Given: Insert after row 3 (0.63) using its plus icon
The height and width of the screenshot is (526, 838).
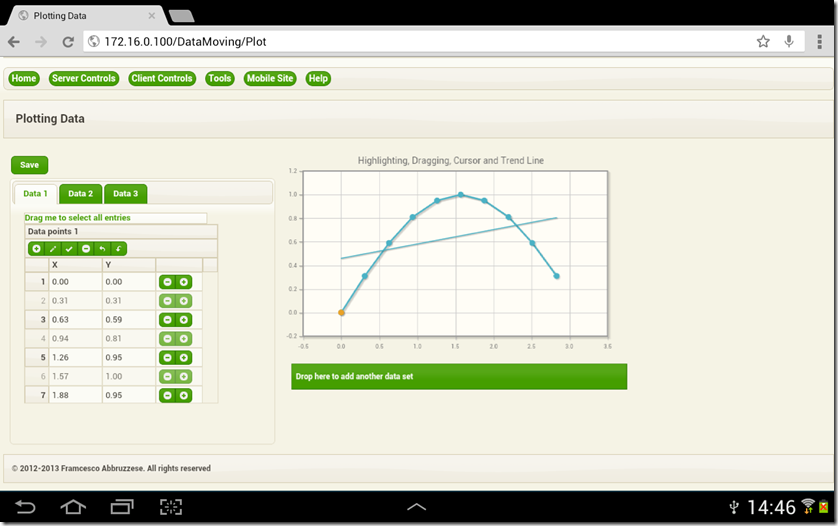Looking at the screenshot, I should 184,320.
